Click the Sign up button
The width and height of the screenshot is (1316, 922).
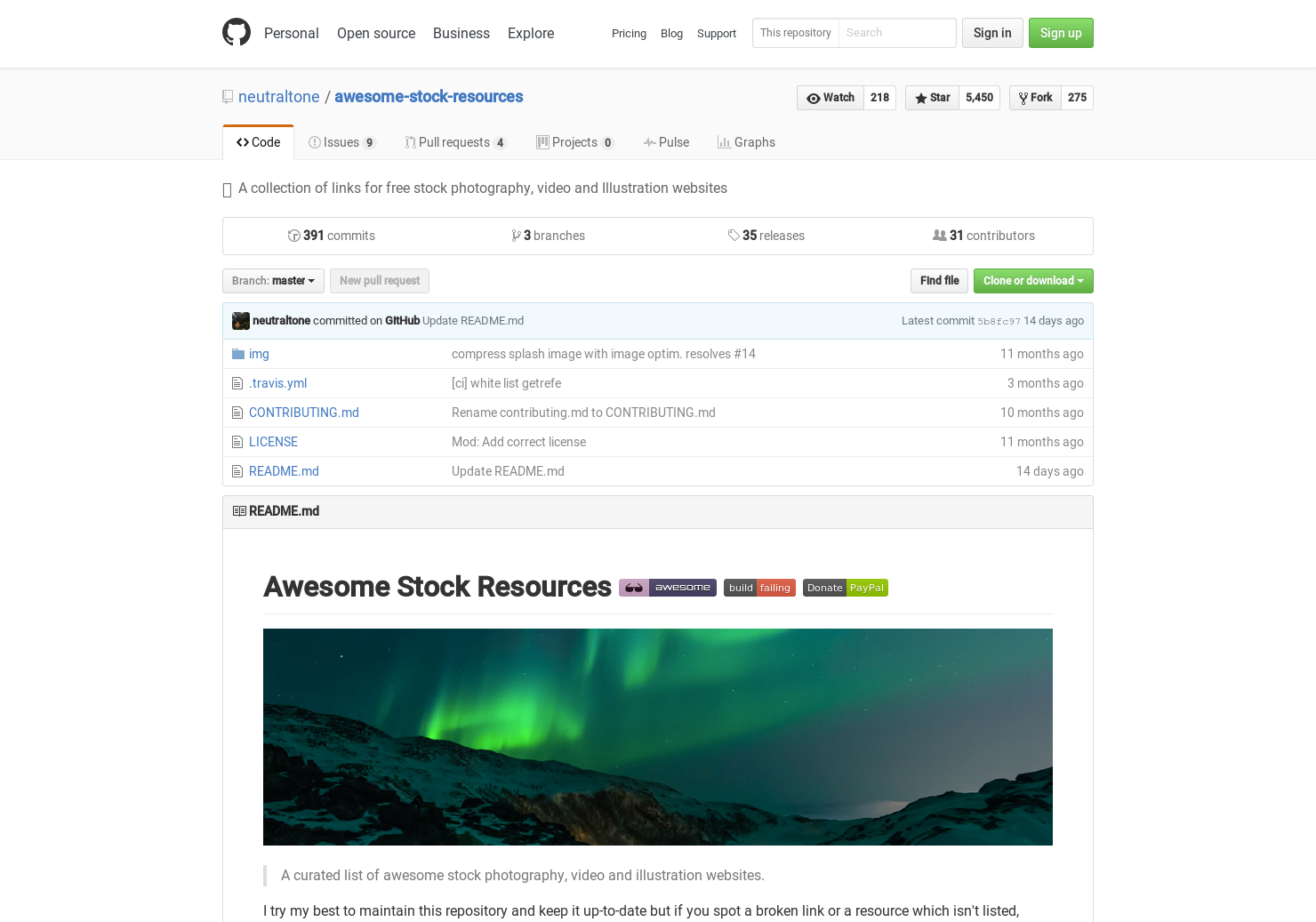pyautogui.click(x=1061, y=33)
